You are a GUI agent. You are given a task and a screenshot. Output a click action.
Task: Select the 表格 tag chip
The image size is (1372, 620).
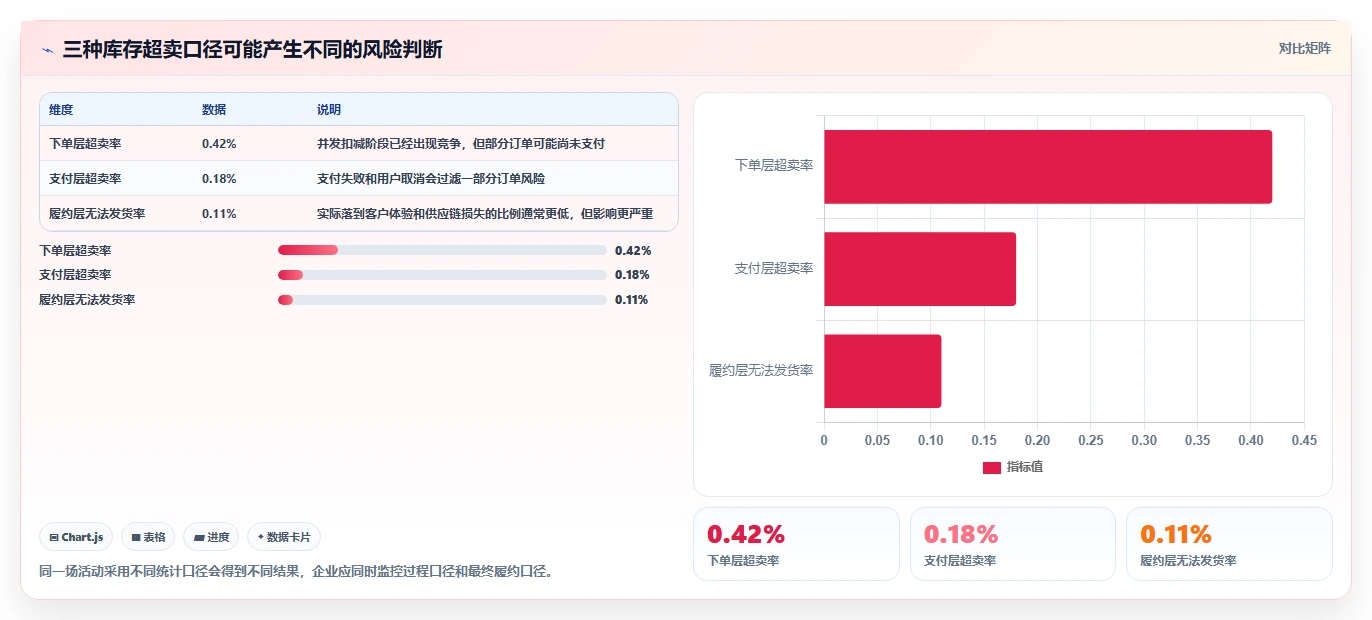pos(148,537)
